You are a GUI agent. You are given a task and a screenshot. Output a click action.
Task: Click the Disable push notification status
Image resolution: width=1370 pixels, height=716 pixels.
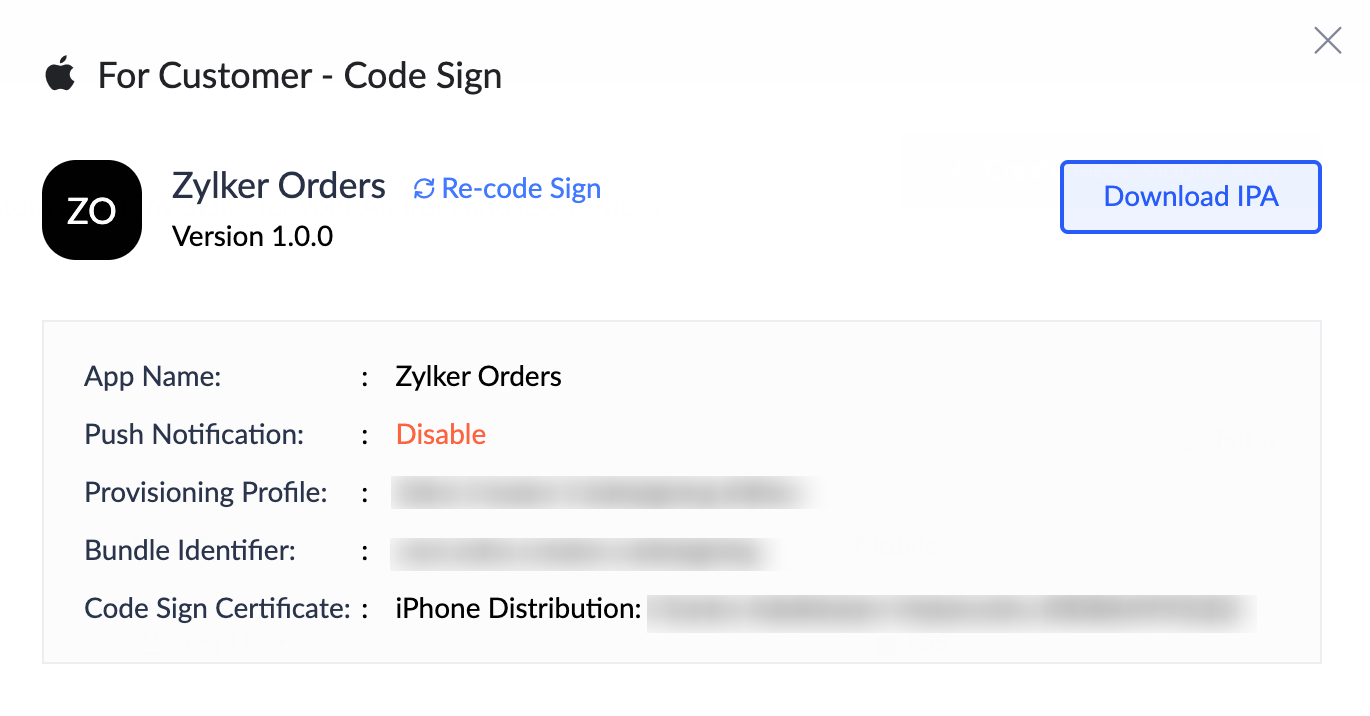click(x=441, y=434)
